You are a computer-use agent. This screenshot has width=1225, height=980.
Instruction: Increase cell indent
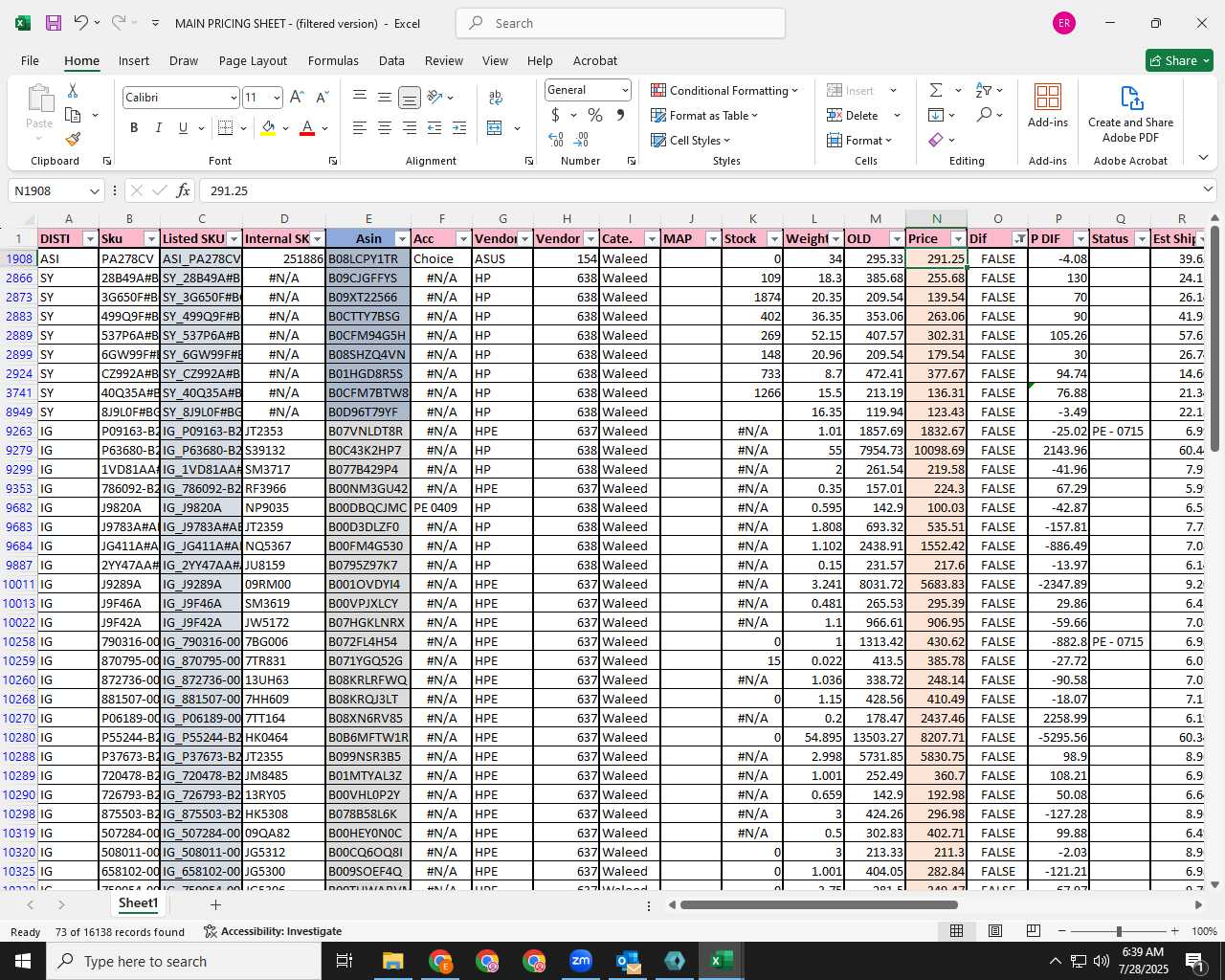(459, 127)
